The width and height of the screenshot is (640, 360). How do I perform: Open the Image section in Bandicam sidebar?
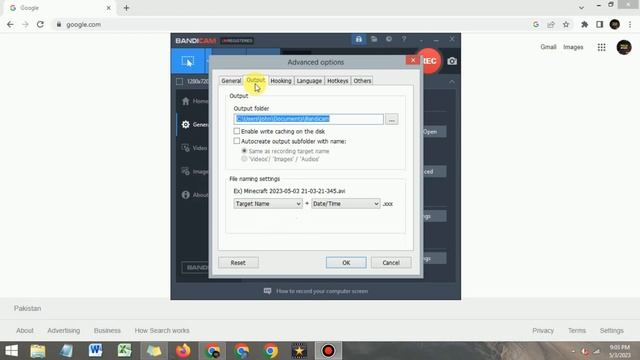[194, 171]
